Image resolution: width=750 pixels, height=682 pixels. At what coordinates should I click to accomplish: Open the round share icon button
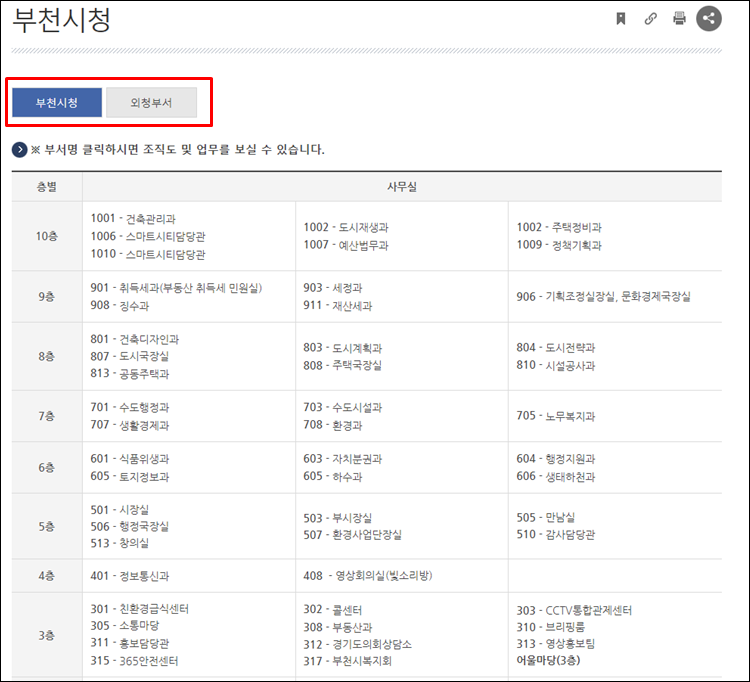708,19
